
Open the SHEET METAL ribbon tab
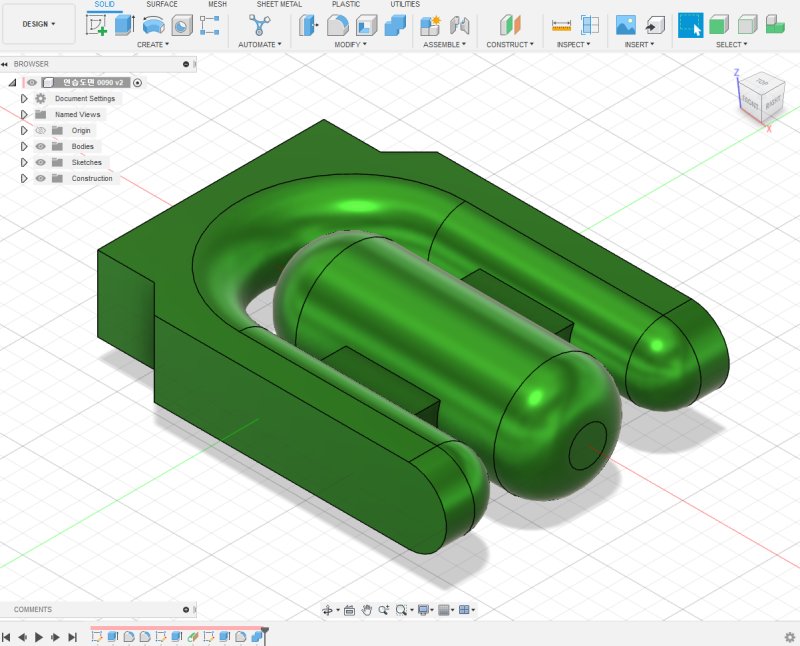coord(278,4)
